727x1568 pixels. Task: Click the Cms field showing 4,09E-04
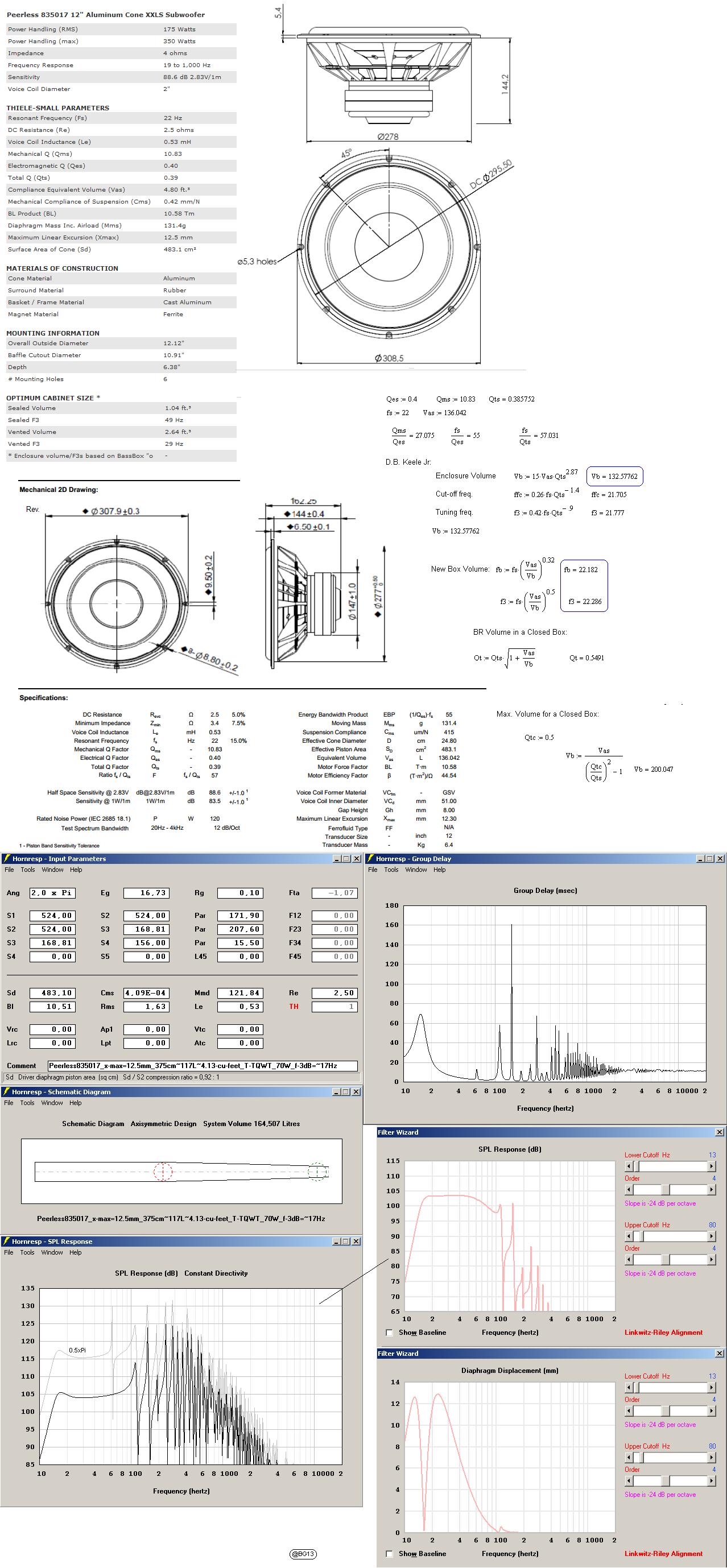click(x=146, y=993)
